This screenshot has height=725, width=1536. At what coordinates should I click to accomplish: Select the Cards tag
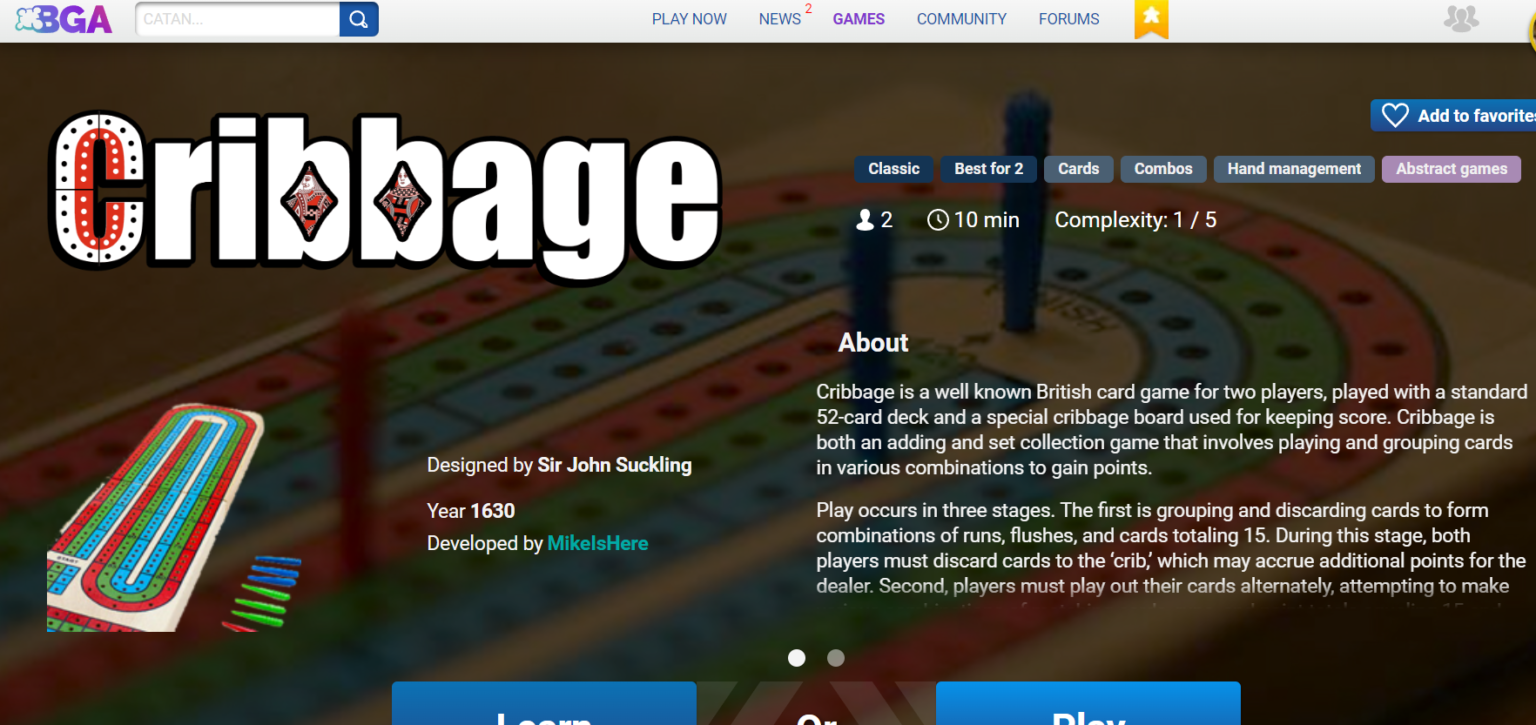[x=1078, y=169]
